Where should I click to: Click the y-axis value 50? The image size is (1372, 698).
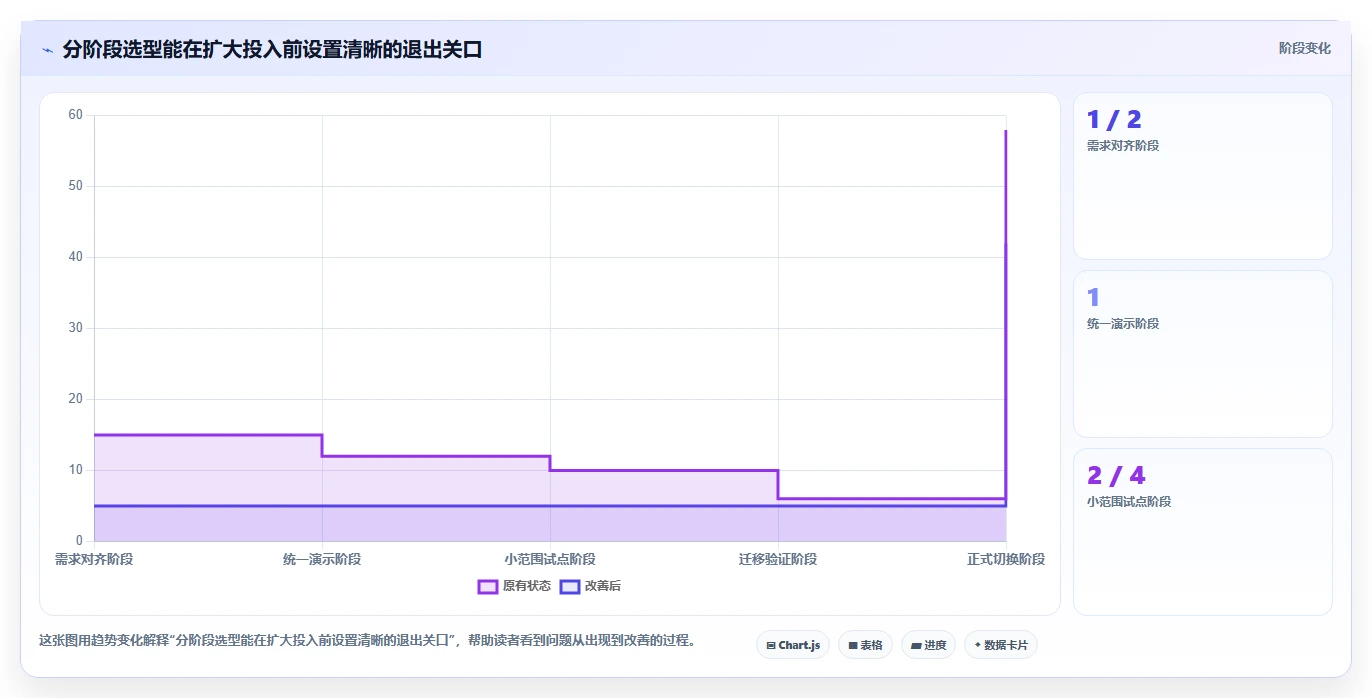[75, 186]
